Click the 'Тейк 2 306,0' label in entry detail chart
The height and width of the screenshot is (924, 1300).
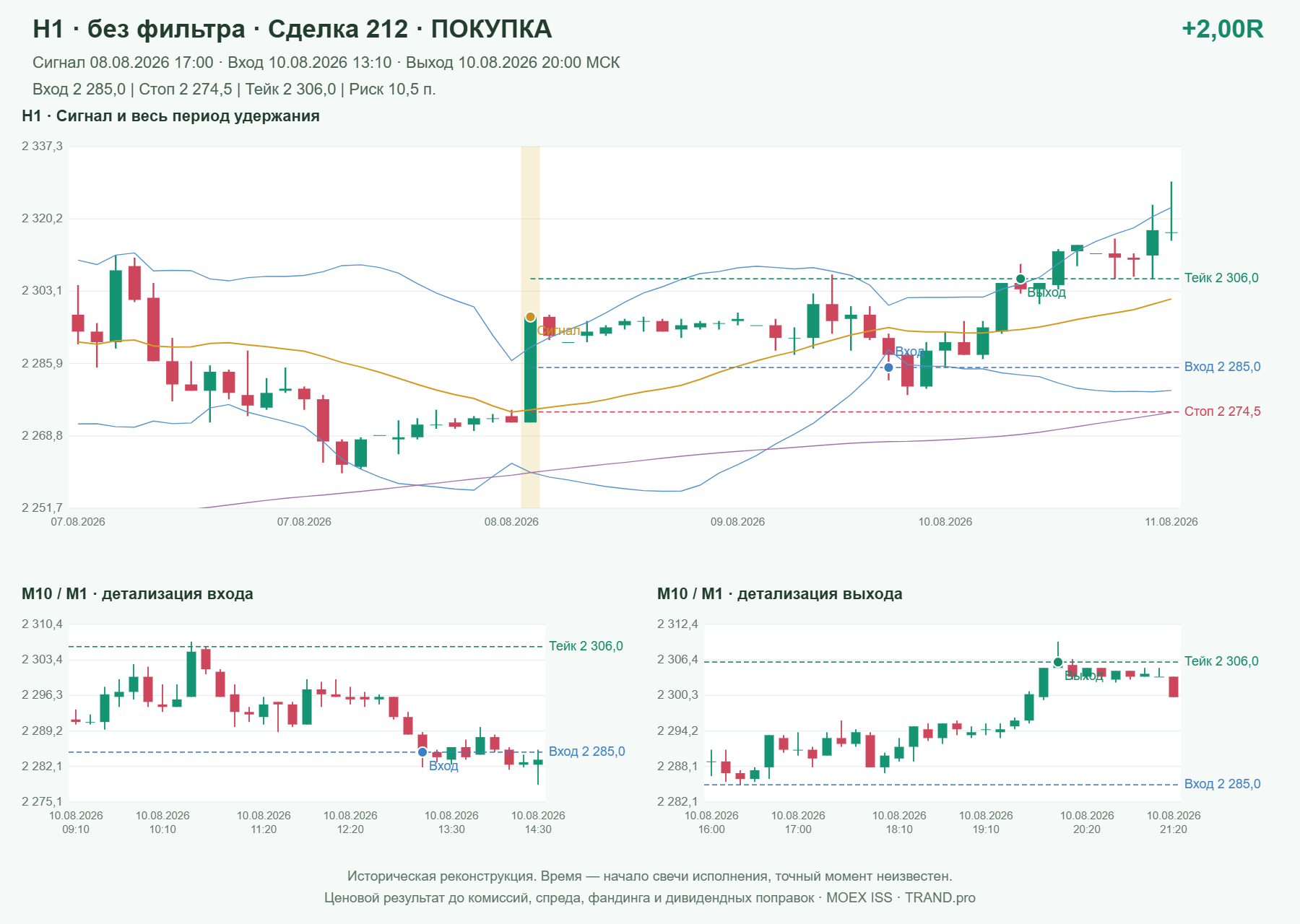coord(586,646)
